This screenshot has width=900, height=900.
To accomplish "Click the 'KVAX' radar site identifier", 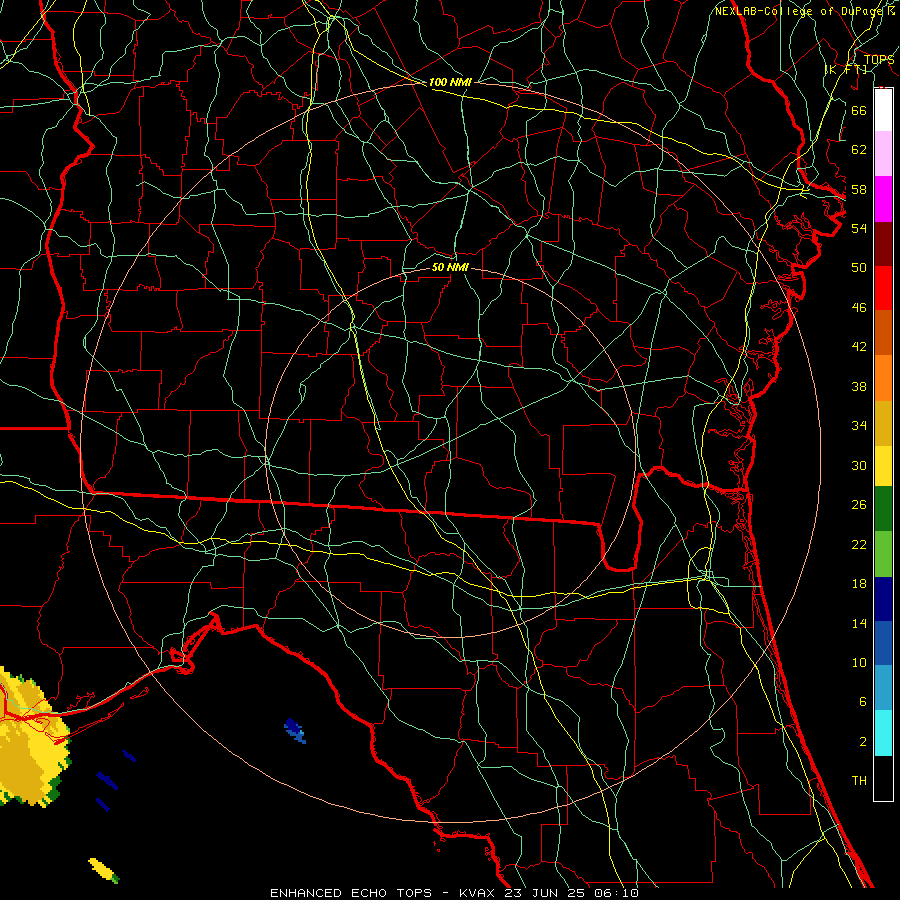I will pyautogui.click(x=479, y=893).
